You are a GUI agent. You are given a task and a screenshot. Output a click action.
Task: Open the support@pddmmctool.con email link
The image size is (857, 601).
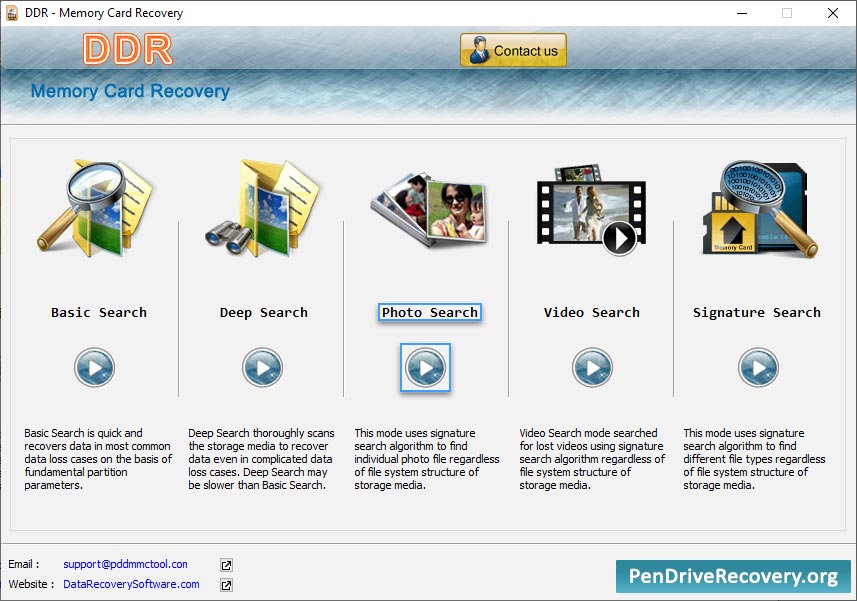pos(125,564)
